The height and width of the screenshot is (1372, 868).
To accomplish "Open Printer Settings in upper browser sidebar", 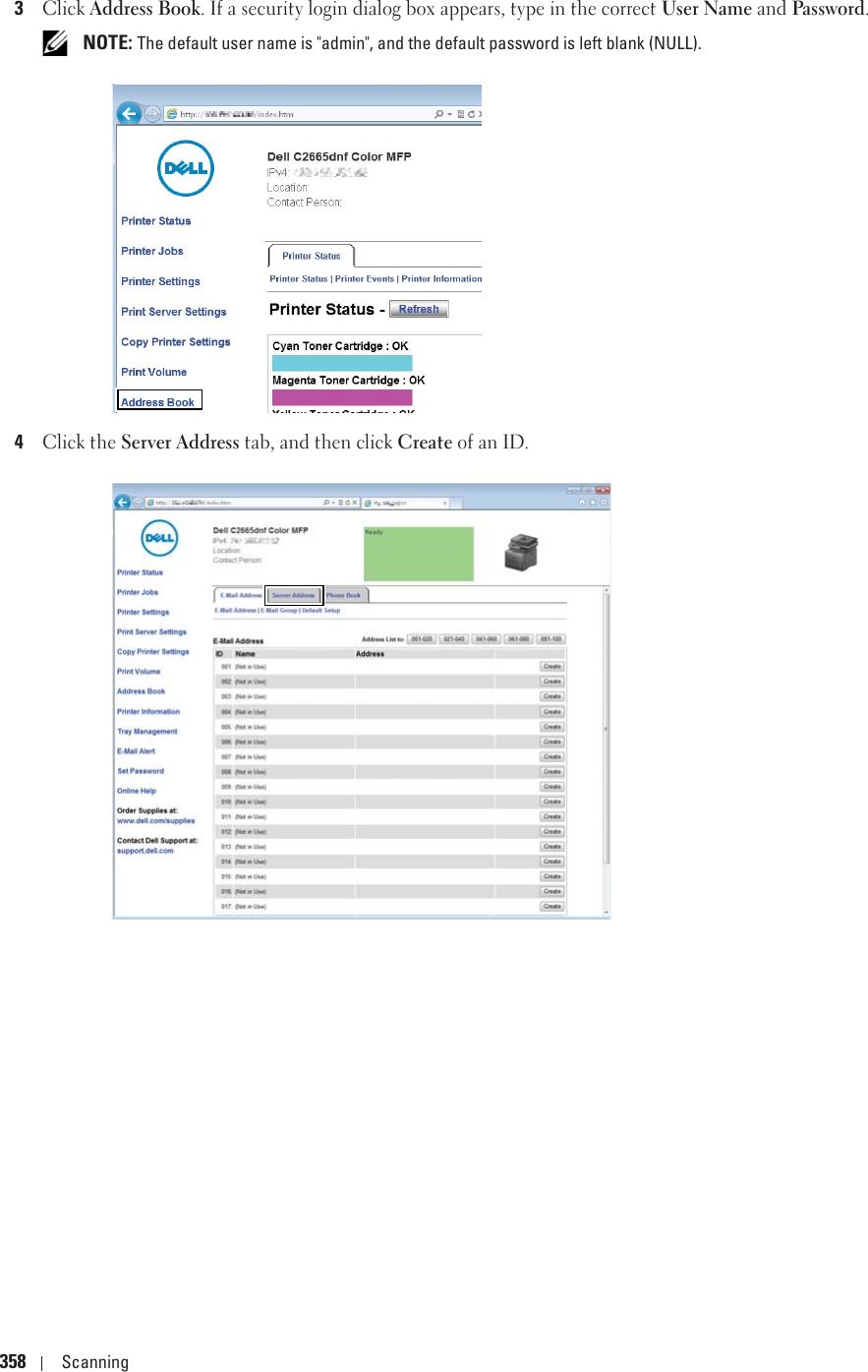I will (x=160, y=281).
